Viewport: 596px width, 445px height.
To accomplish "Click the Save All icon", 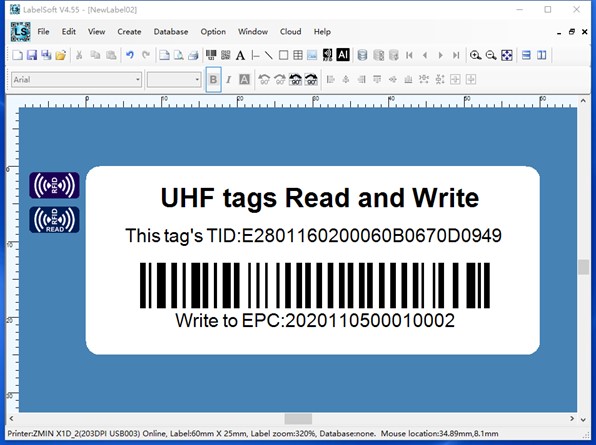I will (46, 55).
